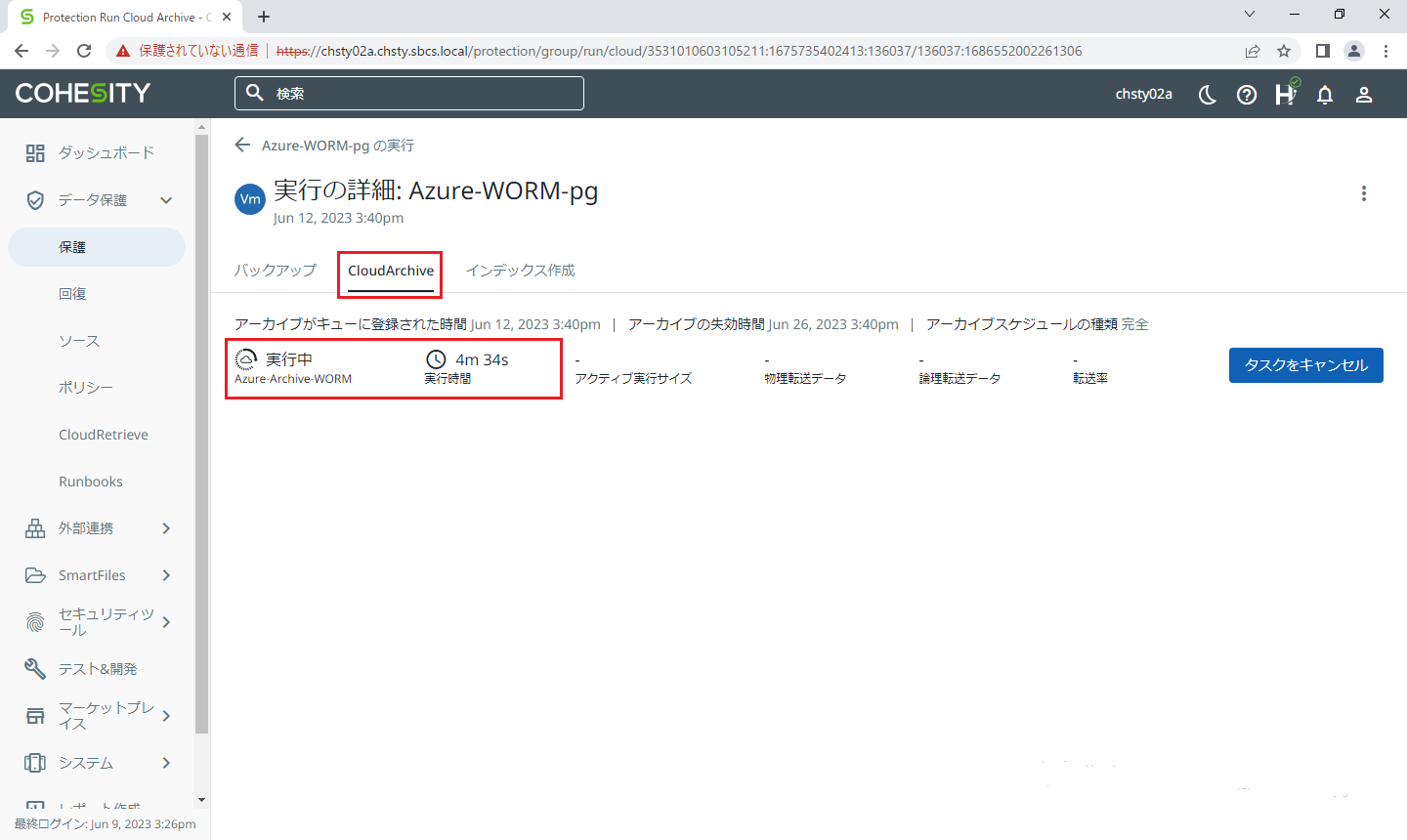
Task: Click the 外部連携 integration icon
Action: tap(35, 528)
